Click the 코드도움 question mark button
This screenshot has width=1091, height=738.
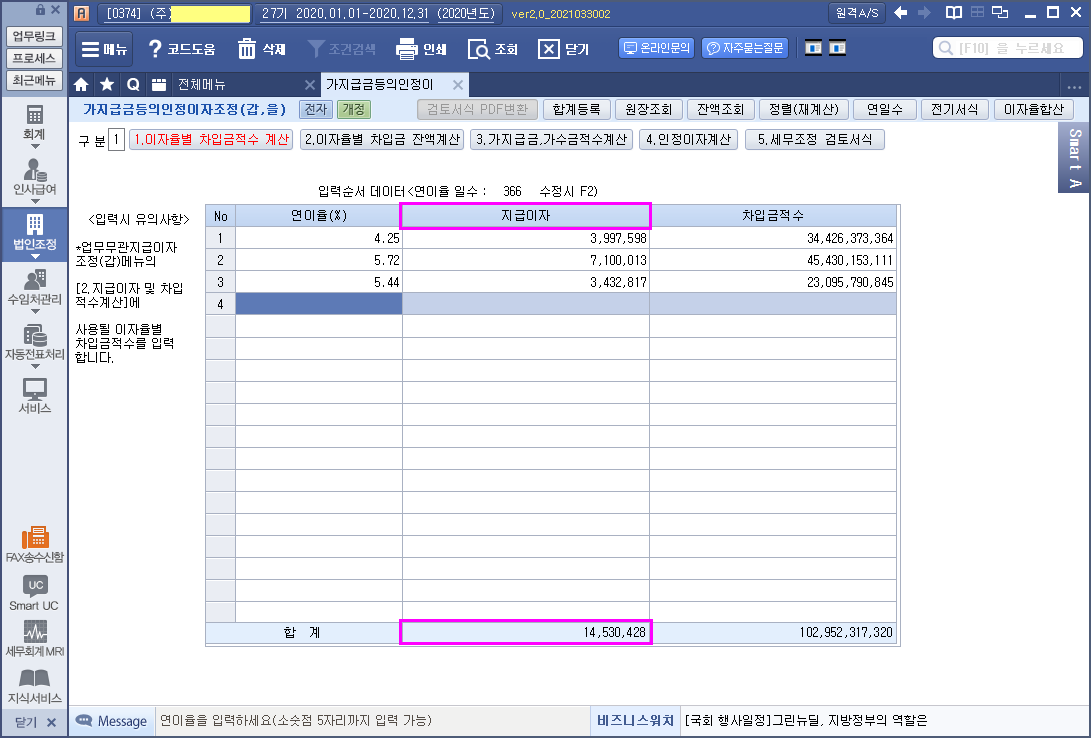tap(182, 49)
